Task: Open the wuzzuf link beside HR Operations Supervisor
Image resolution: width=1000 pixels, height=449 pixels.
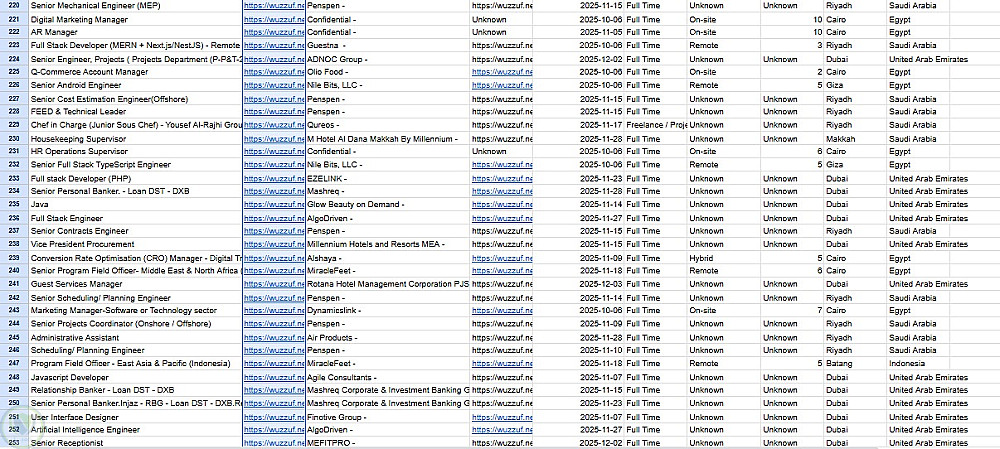Action: pos(274,151)
